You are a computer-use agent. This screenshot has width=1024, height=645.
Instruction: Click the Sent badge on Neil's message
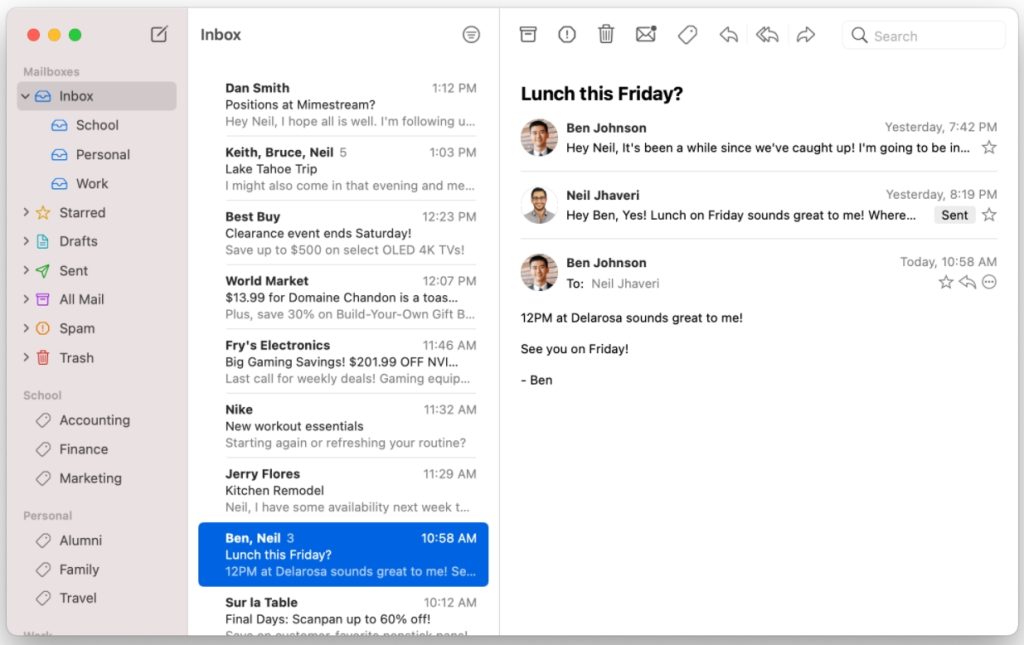(x=954, y=215)
